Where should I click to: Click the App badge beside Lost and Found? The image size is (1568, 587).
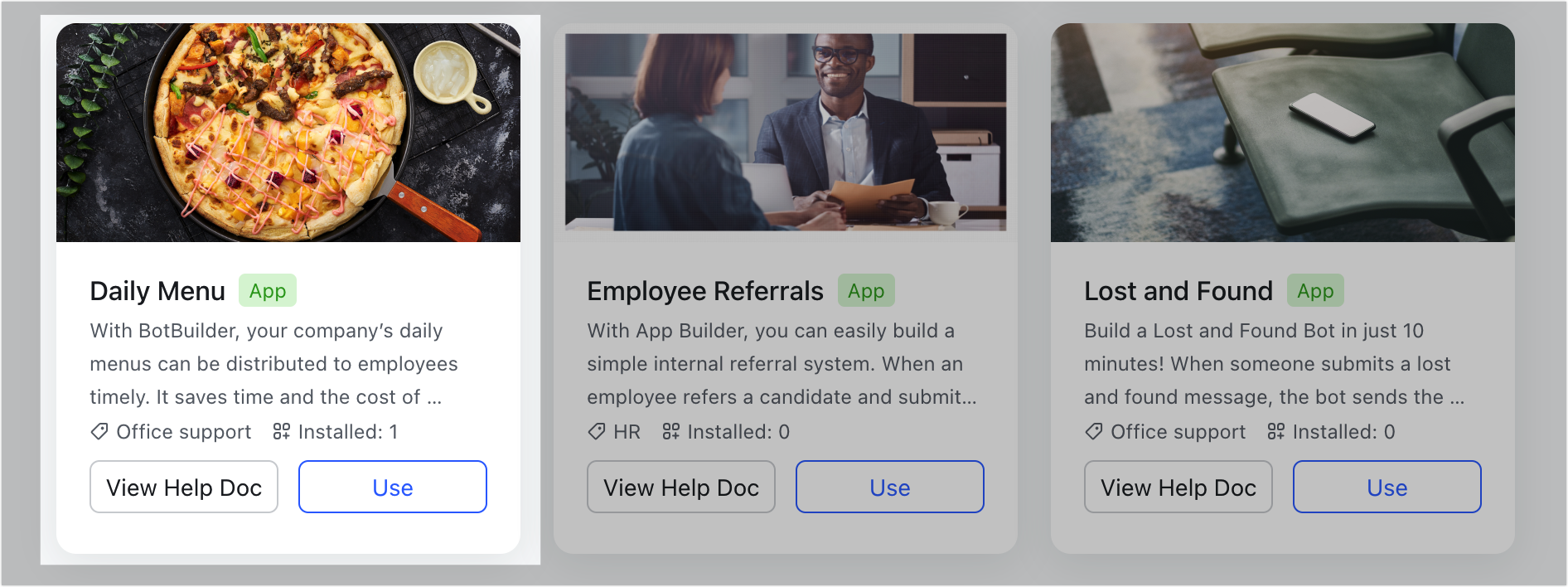point(1315,291)
